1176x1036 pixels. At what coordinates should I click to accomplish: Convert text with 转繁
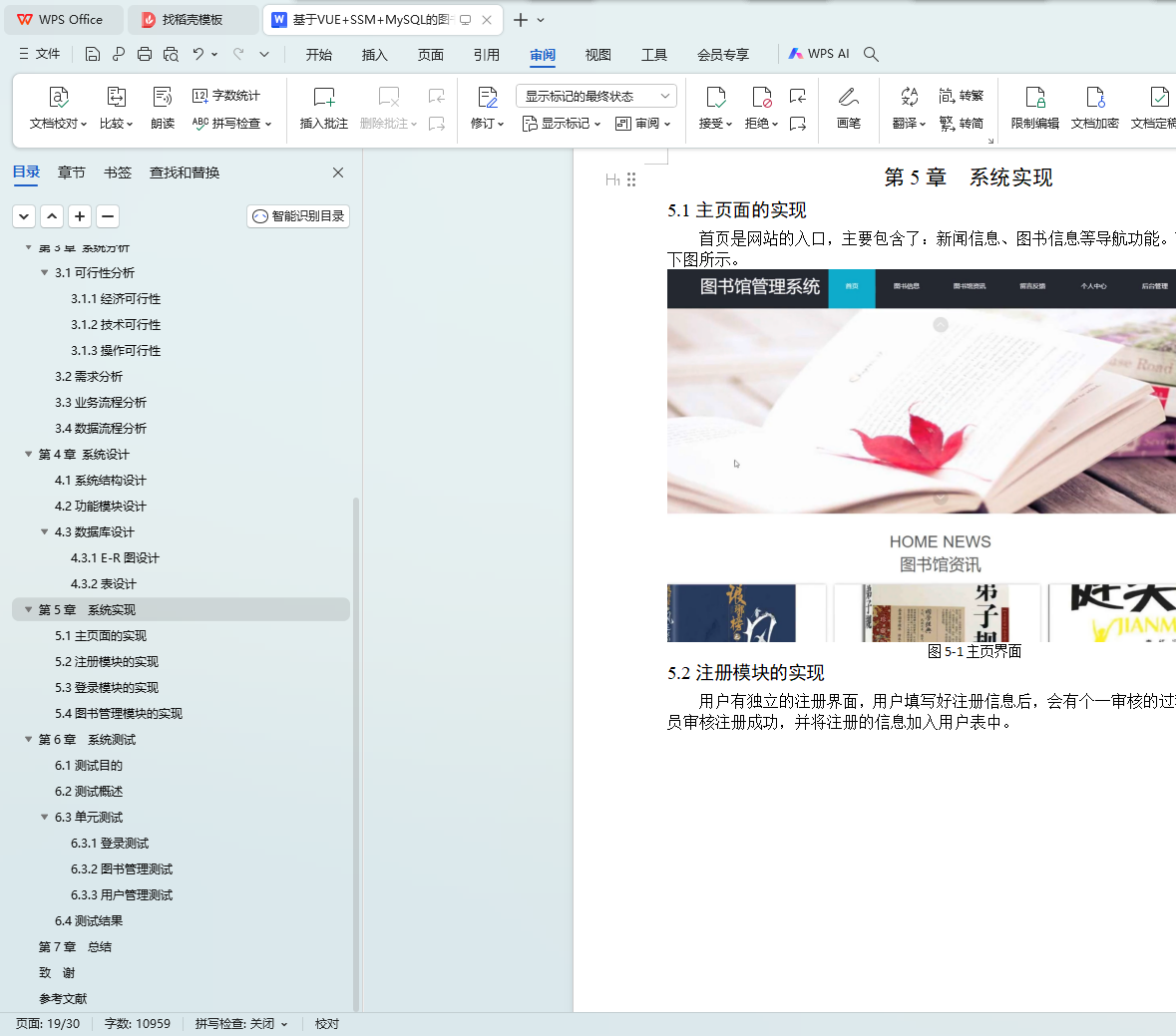click(961, 95)
